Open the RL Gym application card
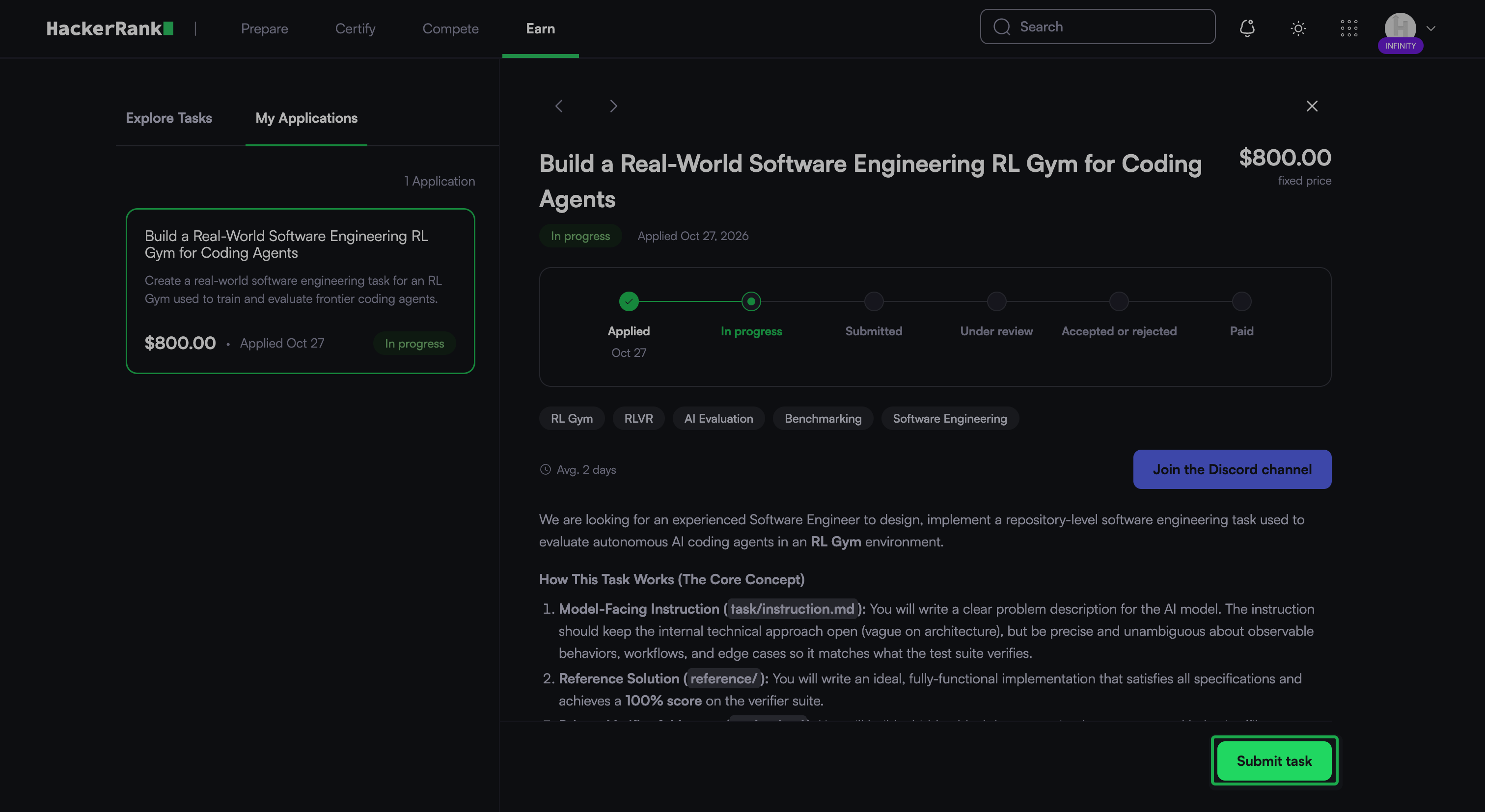1485x812 pixels. [x=301, y=291]
